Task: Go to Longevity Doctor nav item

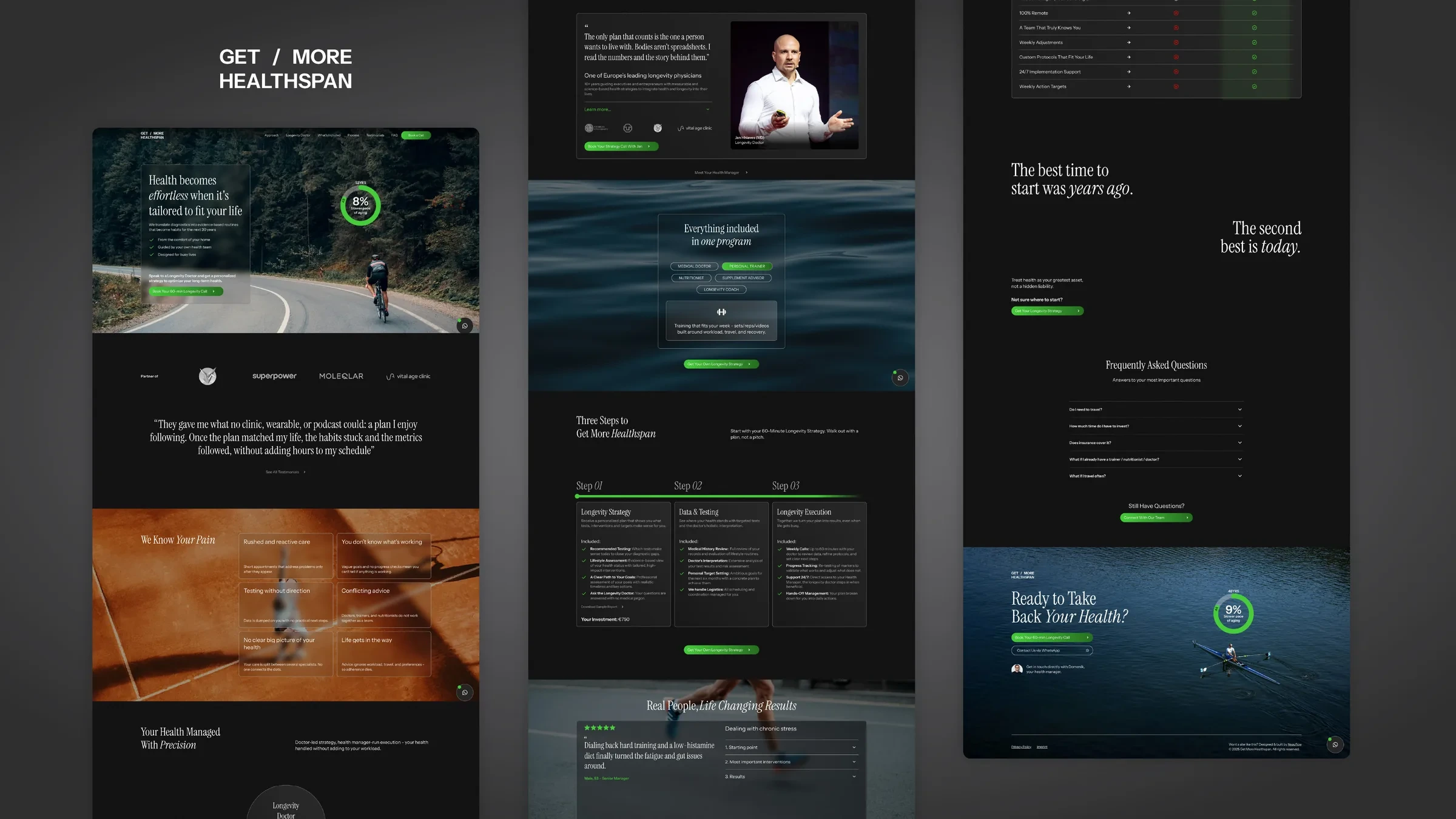Action: point(298,135)
